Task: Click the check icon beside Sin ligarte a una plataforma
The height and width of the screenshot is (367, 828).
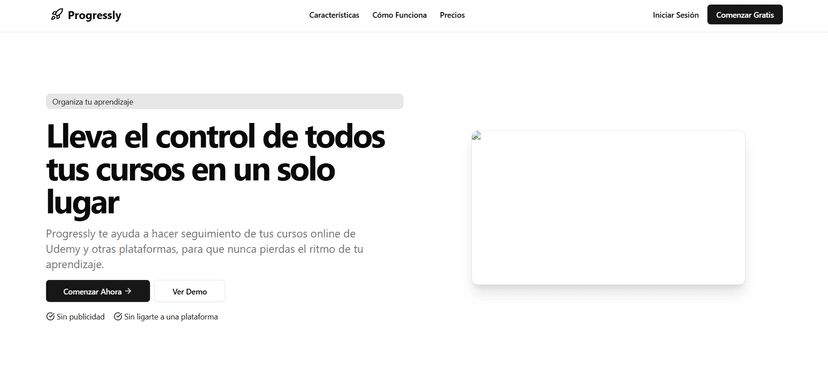Action: click(118, 317)
